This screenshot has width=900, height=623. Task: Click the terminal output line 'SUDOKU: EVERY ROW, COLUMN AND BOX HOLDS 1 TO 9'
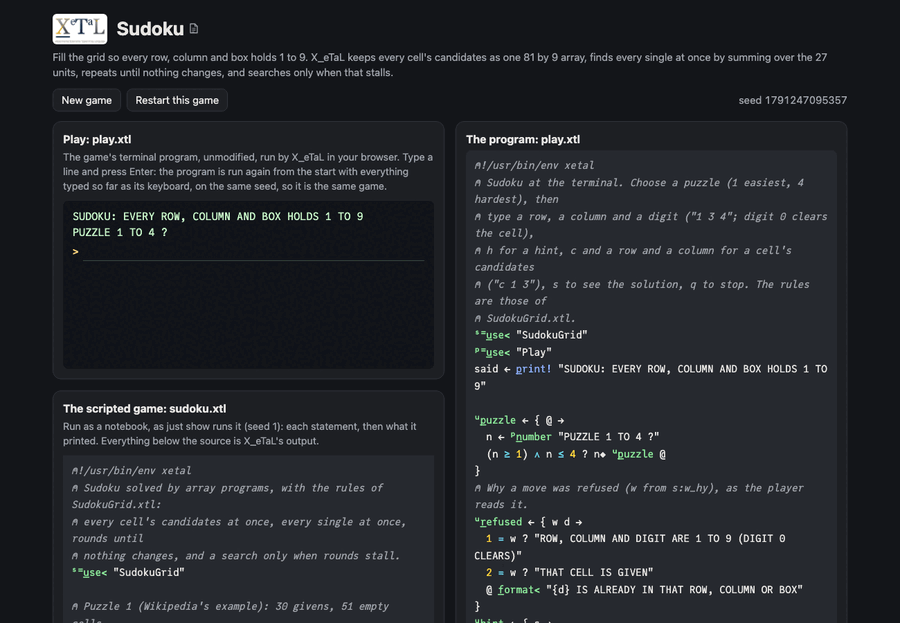[218, 216]
